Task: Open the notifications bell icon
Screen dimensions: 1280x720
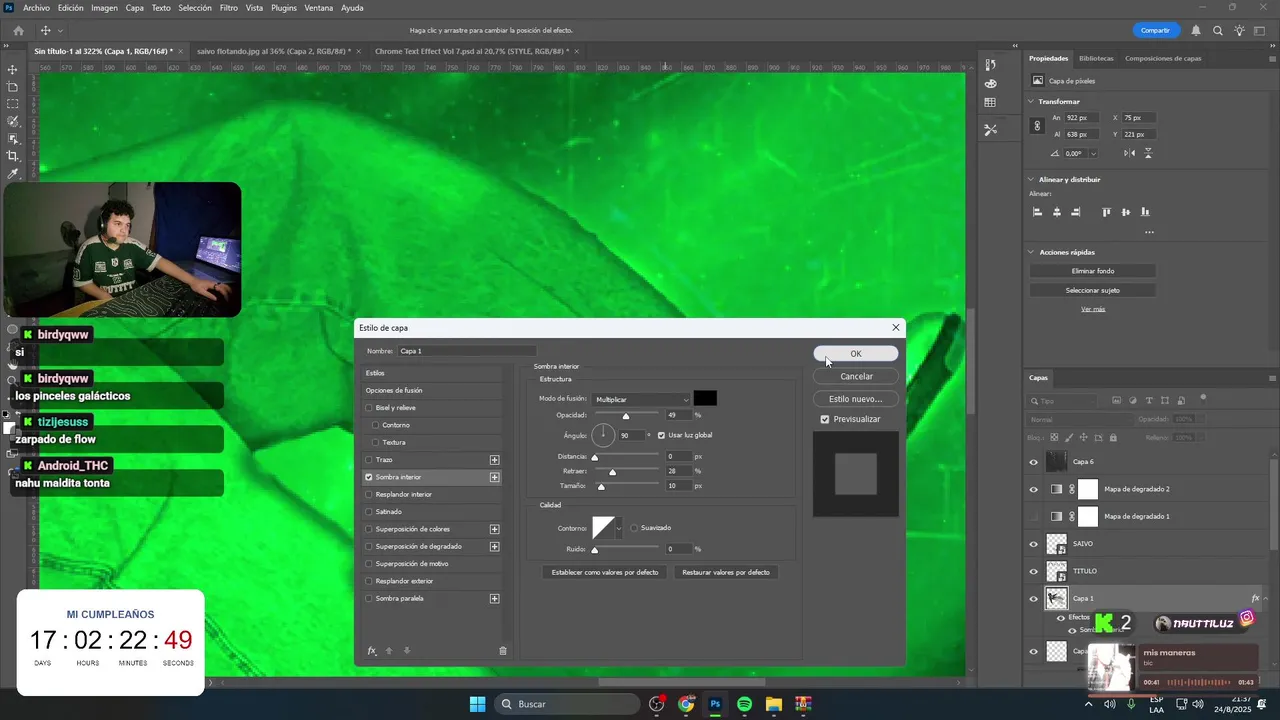Action: [x=1195, y=30]
